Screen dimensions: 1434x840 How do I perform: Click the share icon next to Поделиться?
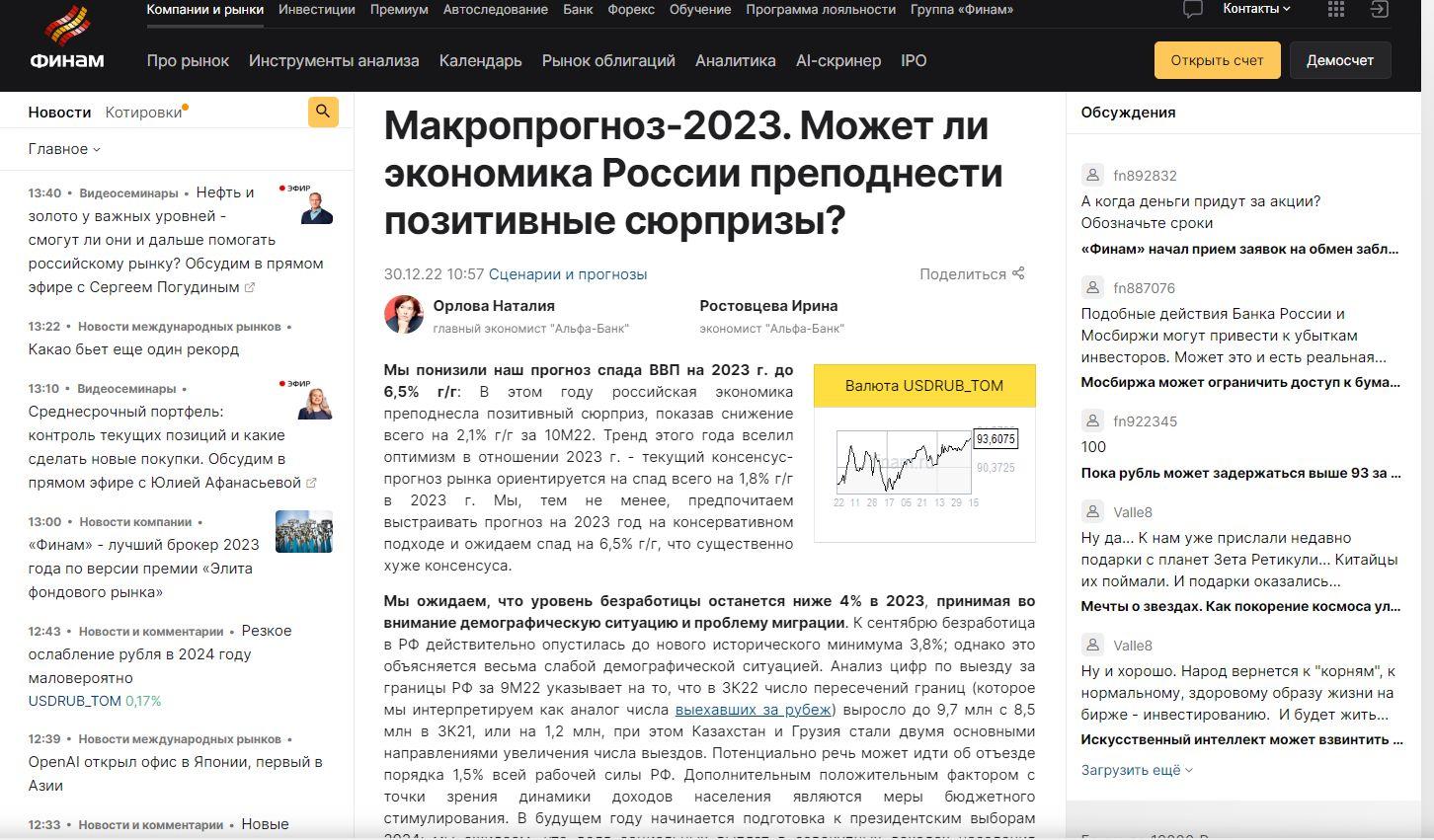pos(1018,273)
